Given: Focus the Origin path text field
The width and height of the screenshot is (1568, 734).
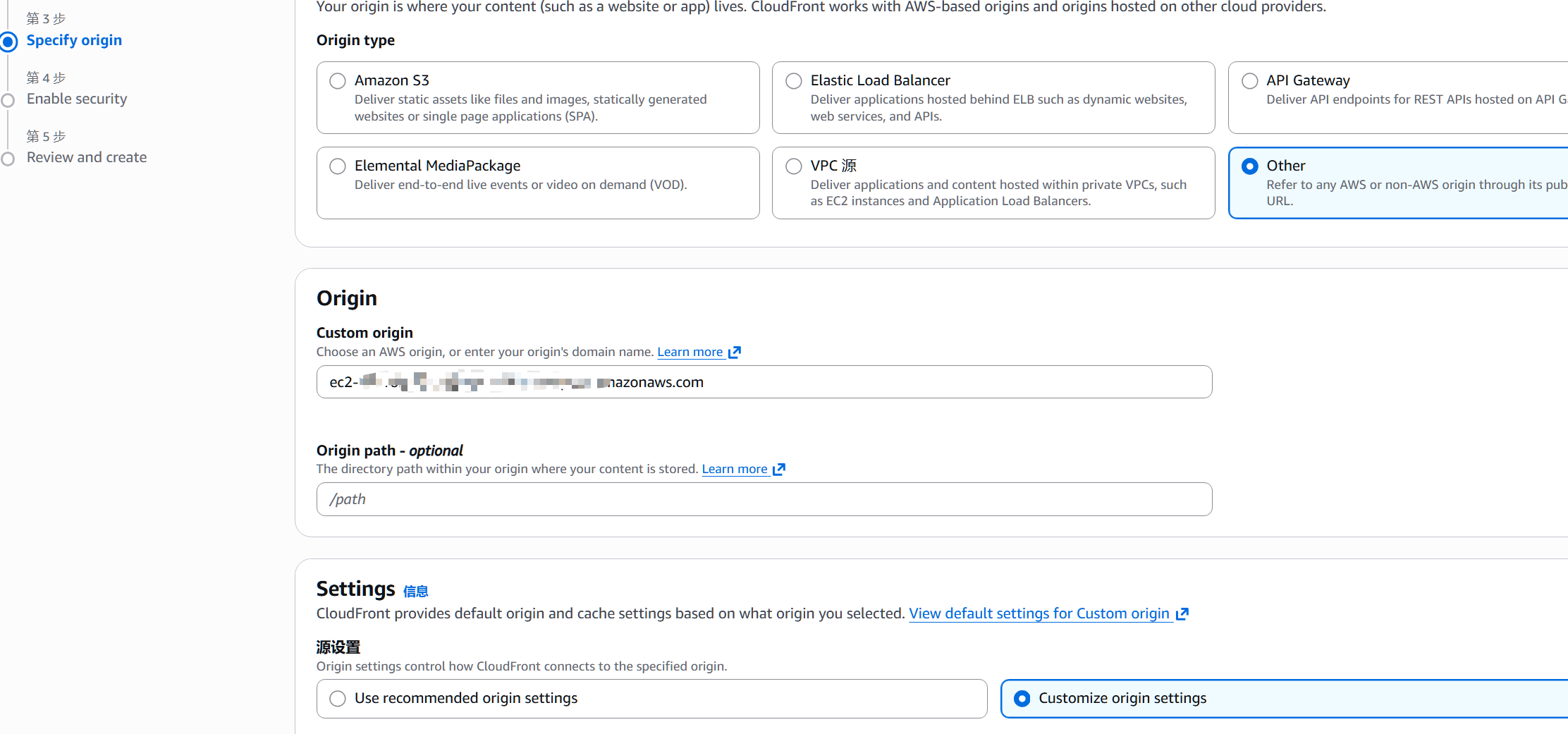Looking at the screenshot, I should click(764, 499).
